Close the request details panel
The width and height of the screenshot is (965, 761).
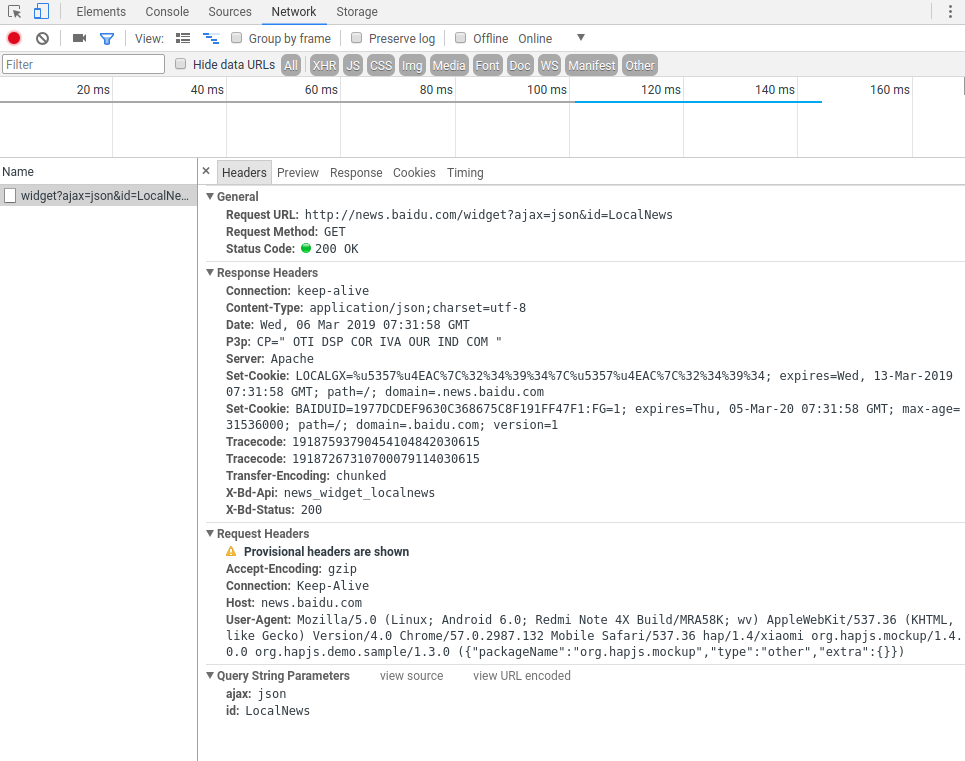pos(206,171)
